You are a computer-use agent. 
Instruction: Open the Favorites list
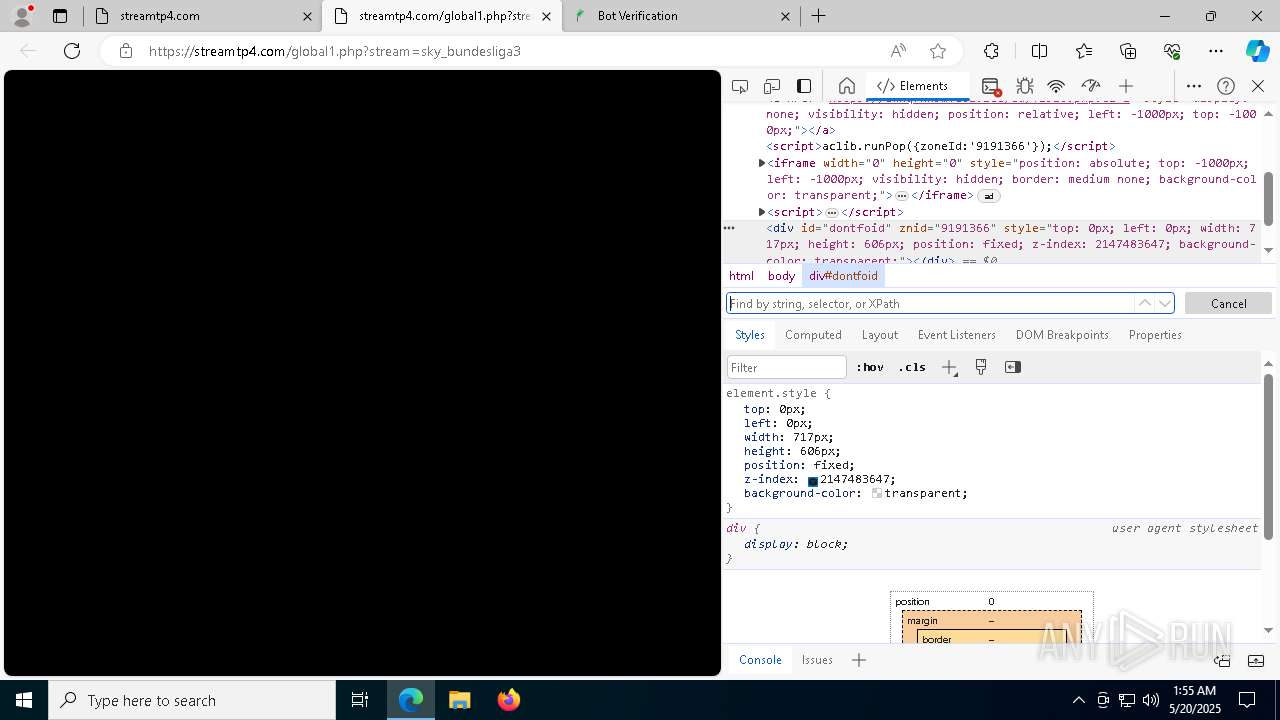1084,51
